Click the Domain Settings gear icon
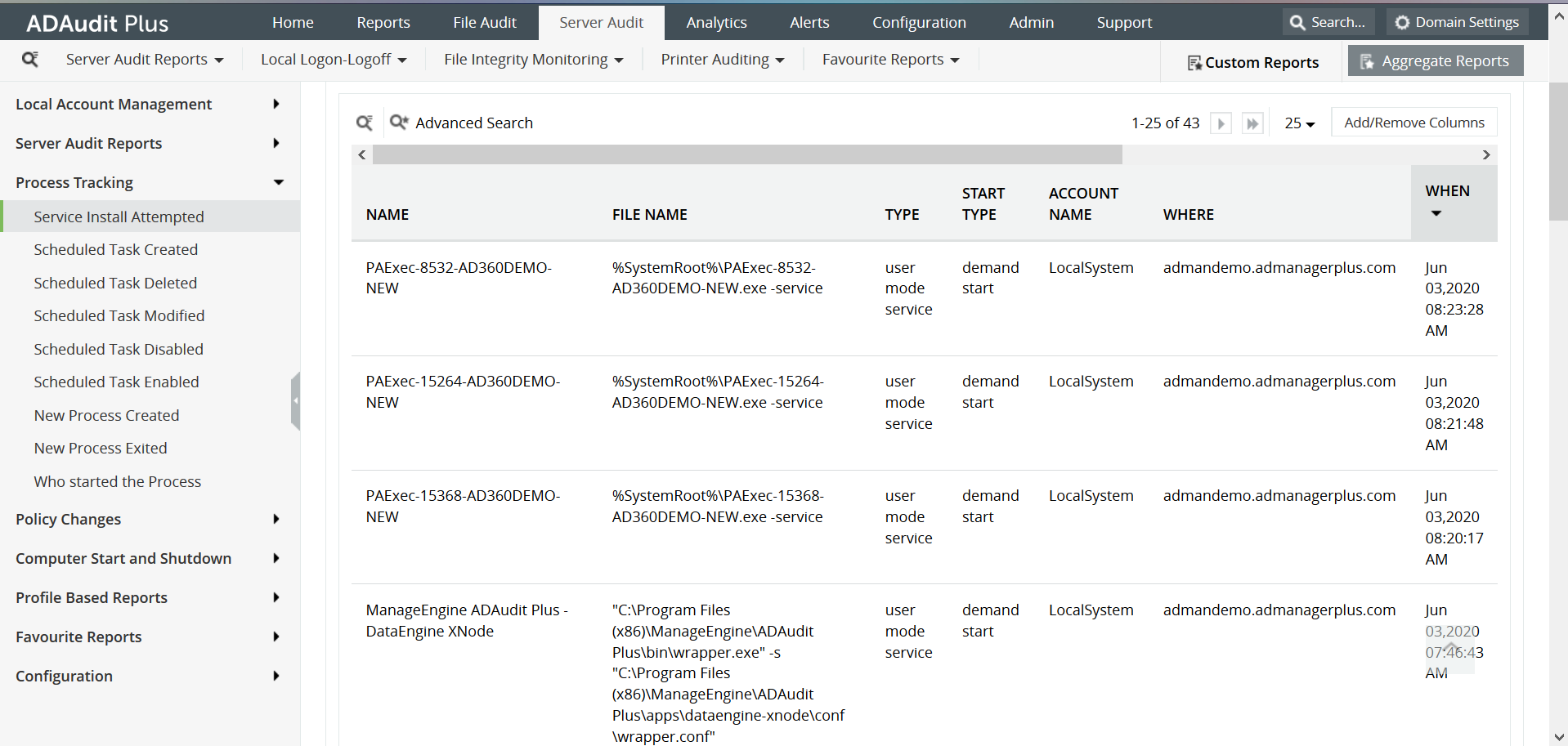The width and height of the screenshot is (1568, 746). 1404,21
